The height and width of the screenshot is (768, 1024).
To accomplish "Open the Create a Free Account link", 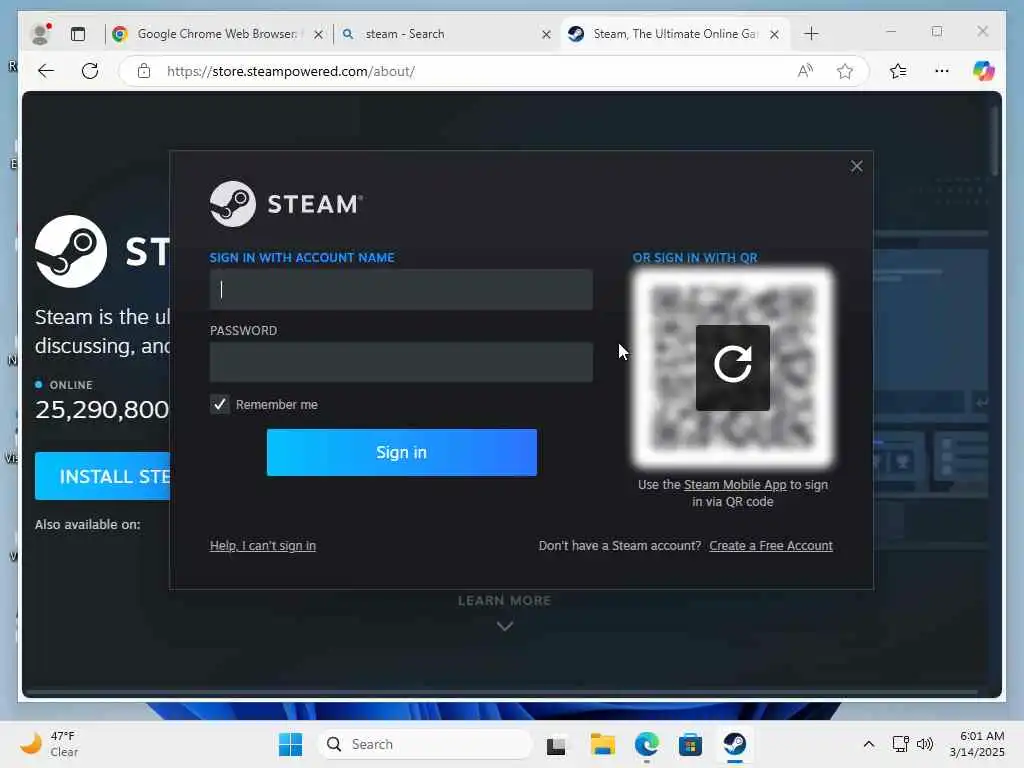I will click(771, 545).
